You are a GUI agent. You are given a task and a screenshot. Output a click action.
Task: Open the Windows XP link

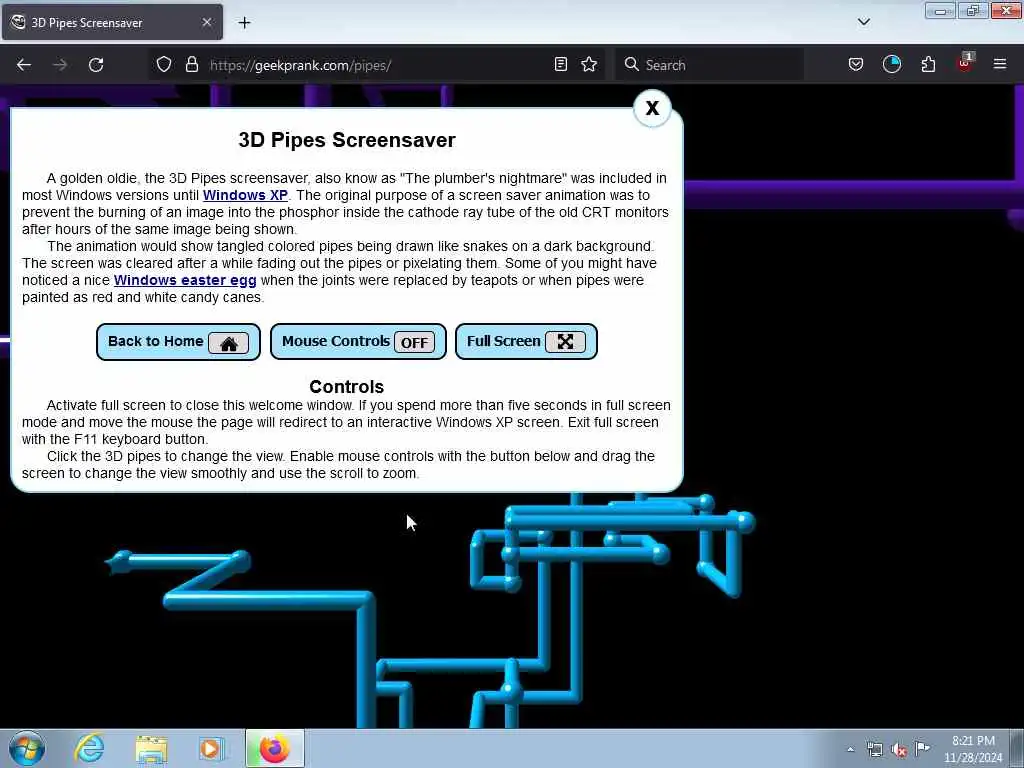click(x=245, y=195)
